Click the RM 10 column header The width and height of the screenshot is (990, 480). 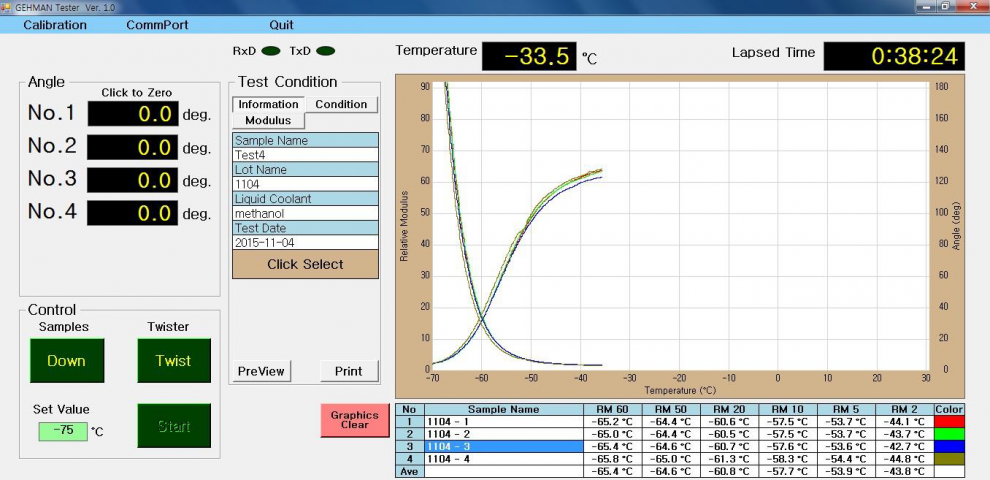point(787,409)
